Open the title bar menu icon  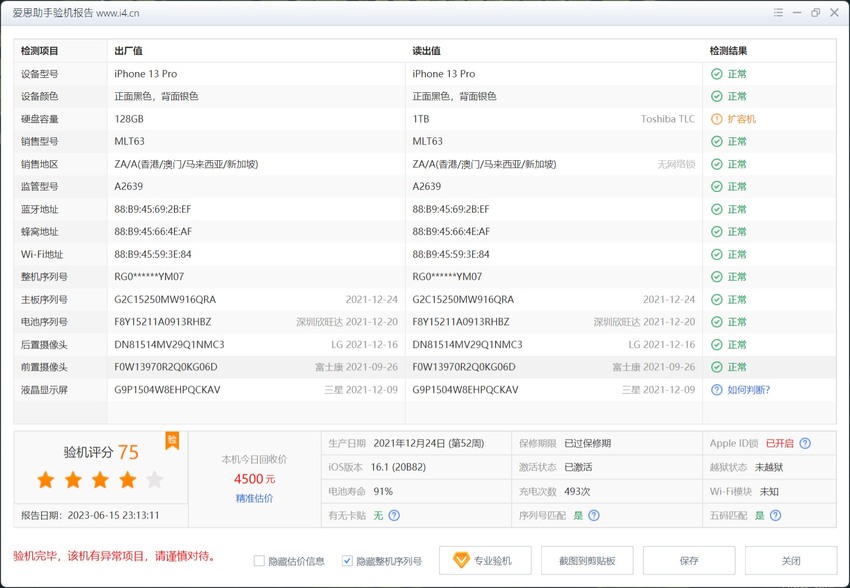click(x=778, y=12)
